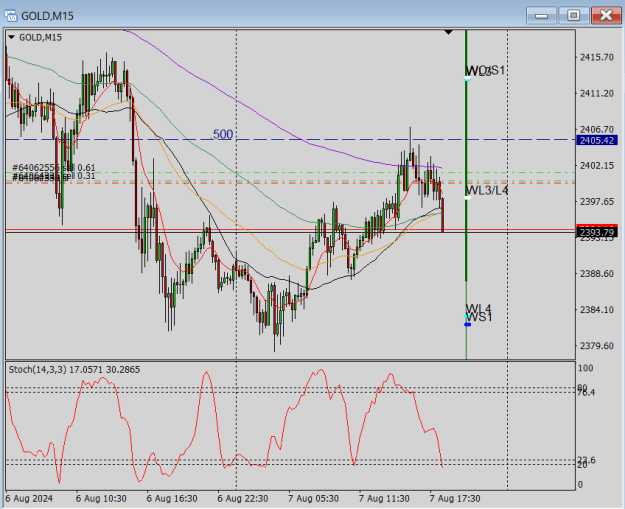Maximize the GOLD,M15 chart window
The width and height of the screenshot is (625, 509).
tap(574, 16)
